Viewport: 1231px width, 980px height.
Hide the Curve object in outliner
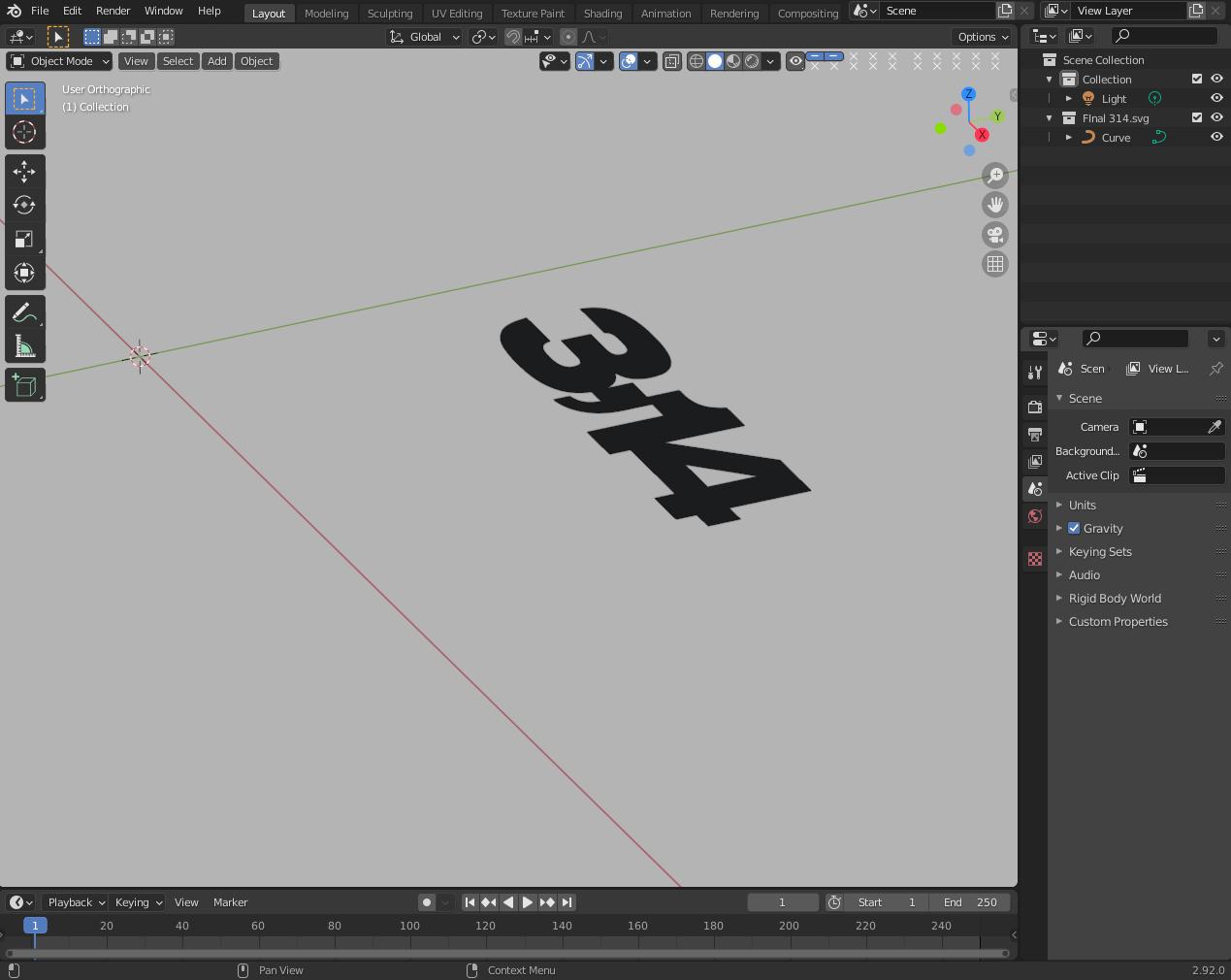pyautogui.click(x=1216, y=138)
